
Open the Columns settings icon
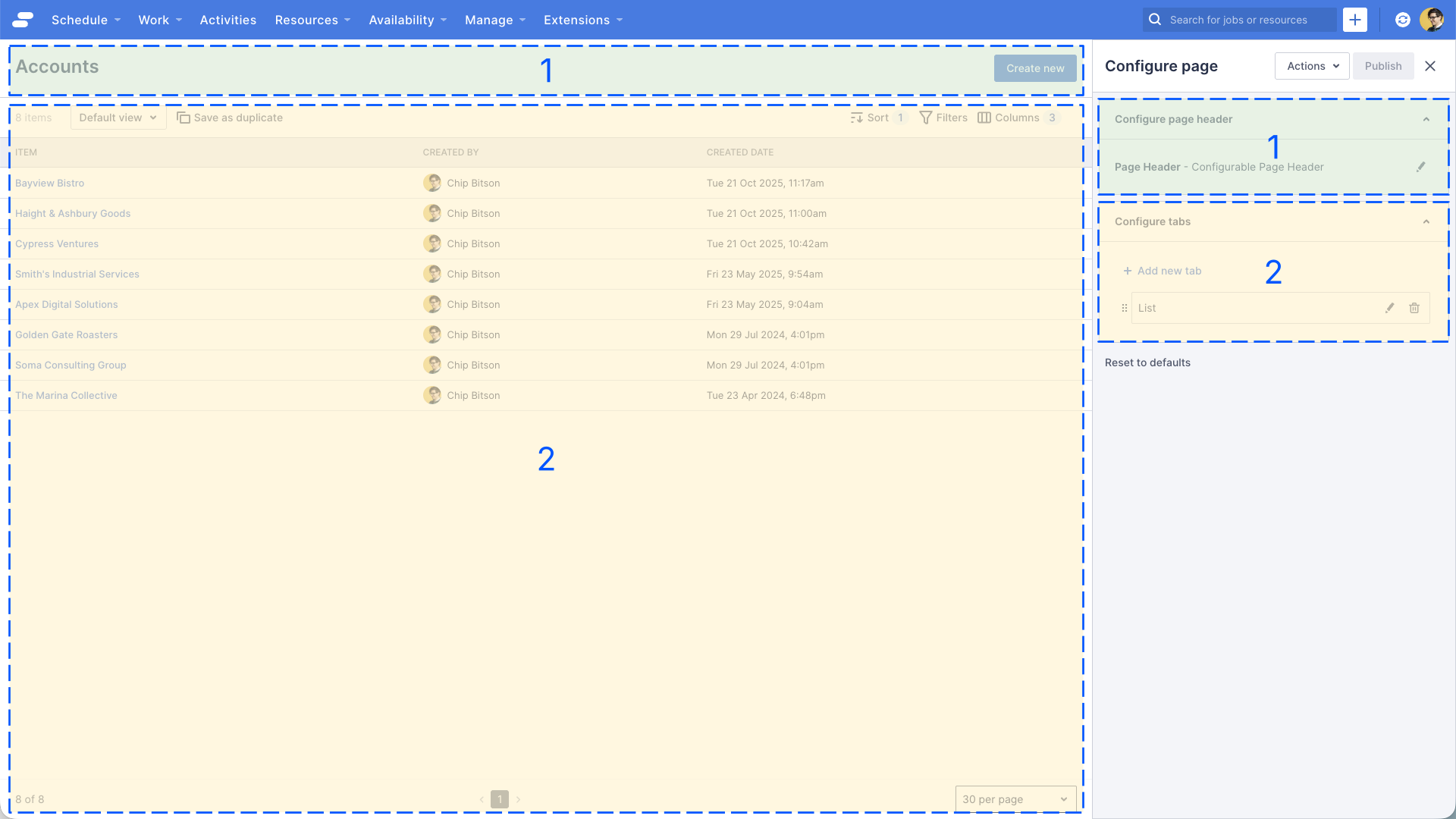pos(984,118)
